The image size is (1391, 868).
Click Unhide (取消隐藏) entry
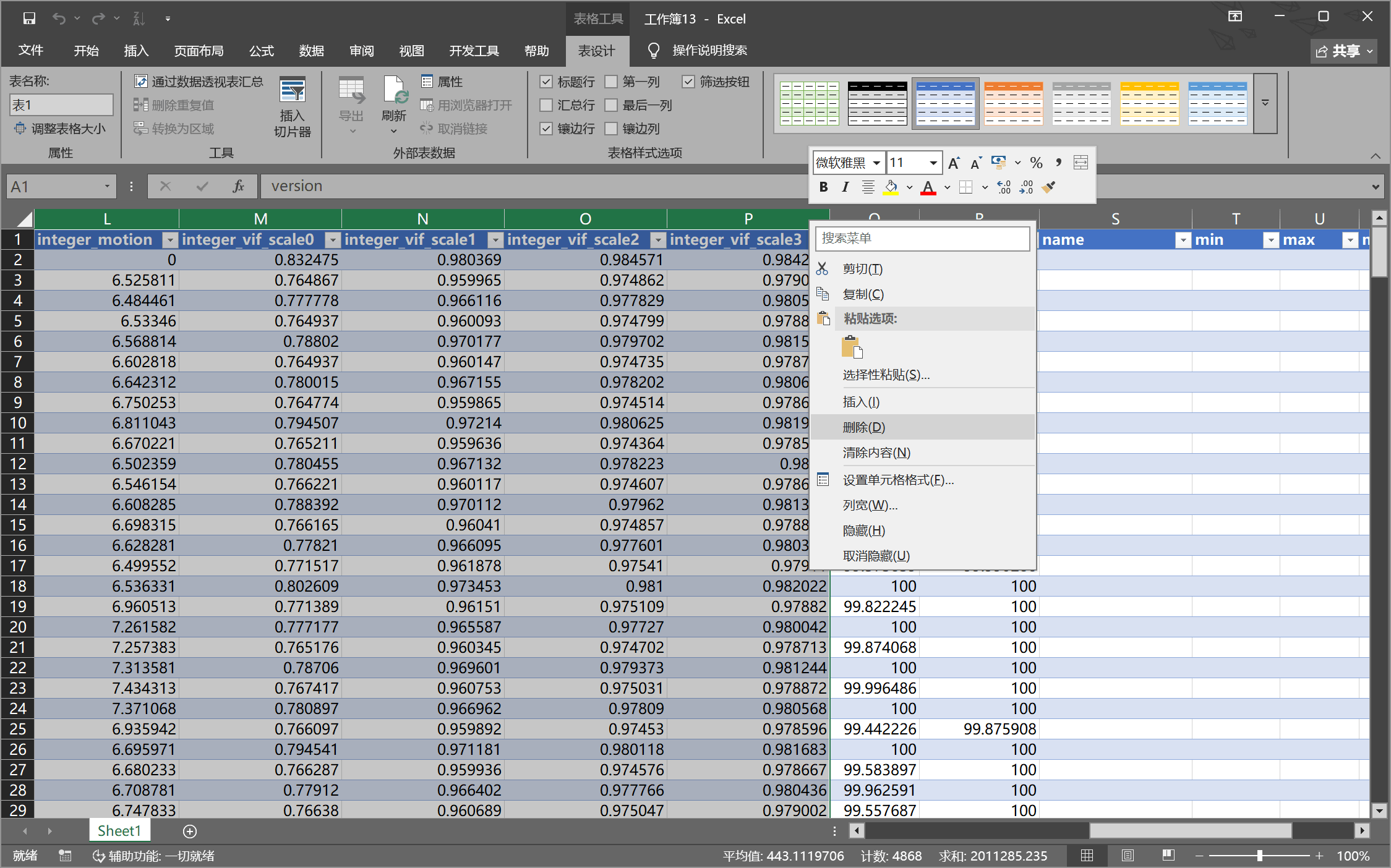923,556
